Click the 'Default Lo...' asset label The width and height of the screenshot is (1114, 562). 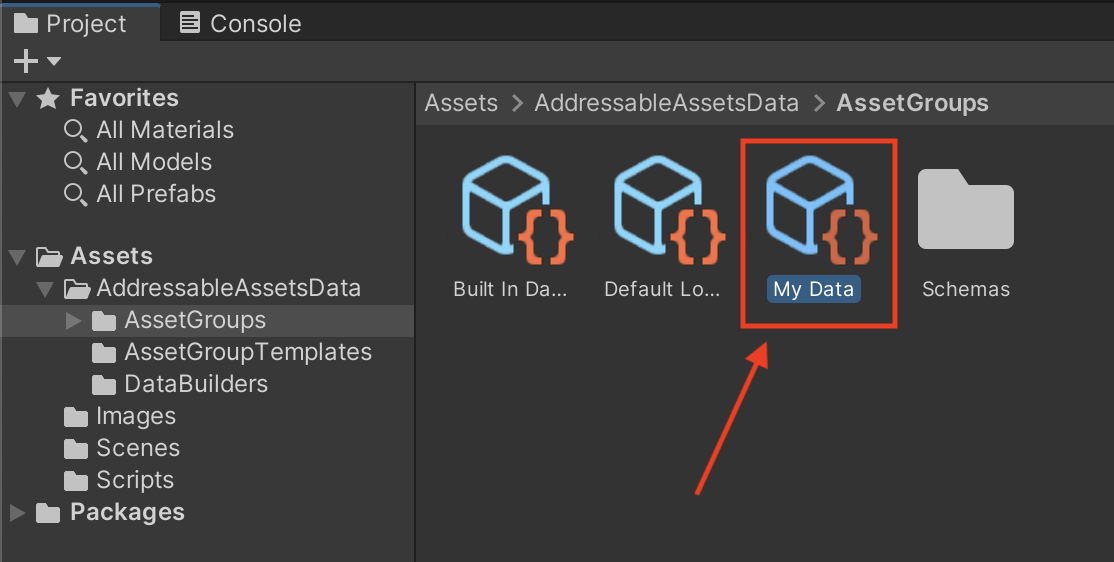pos(662,289)
